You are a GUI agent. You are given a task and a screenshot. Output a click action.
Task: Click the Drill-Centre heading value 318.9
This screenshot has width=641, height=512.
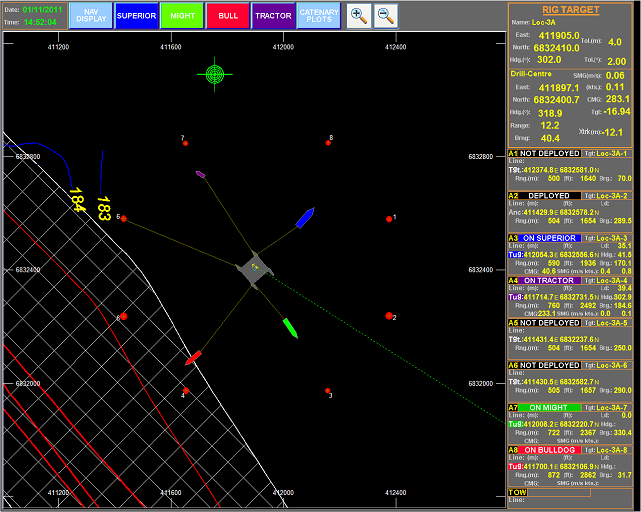[550, 113]
